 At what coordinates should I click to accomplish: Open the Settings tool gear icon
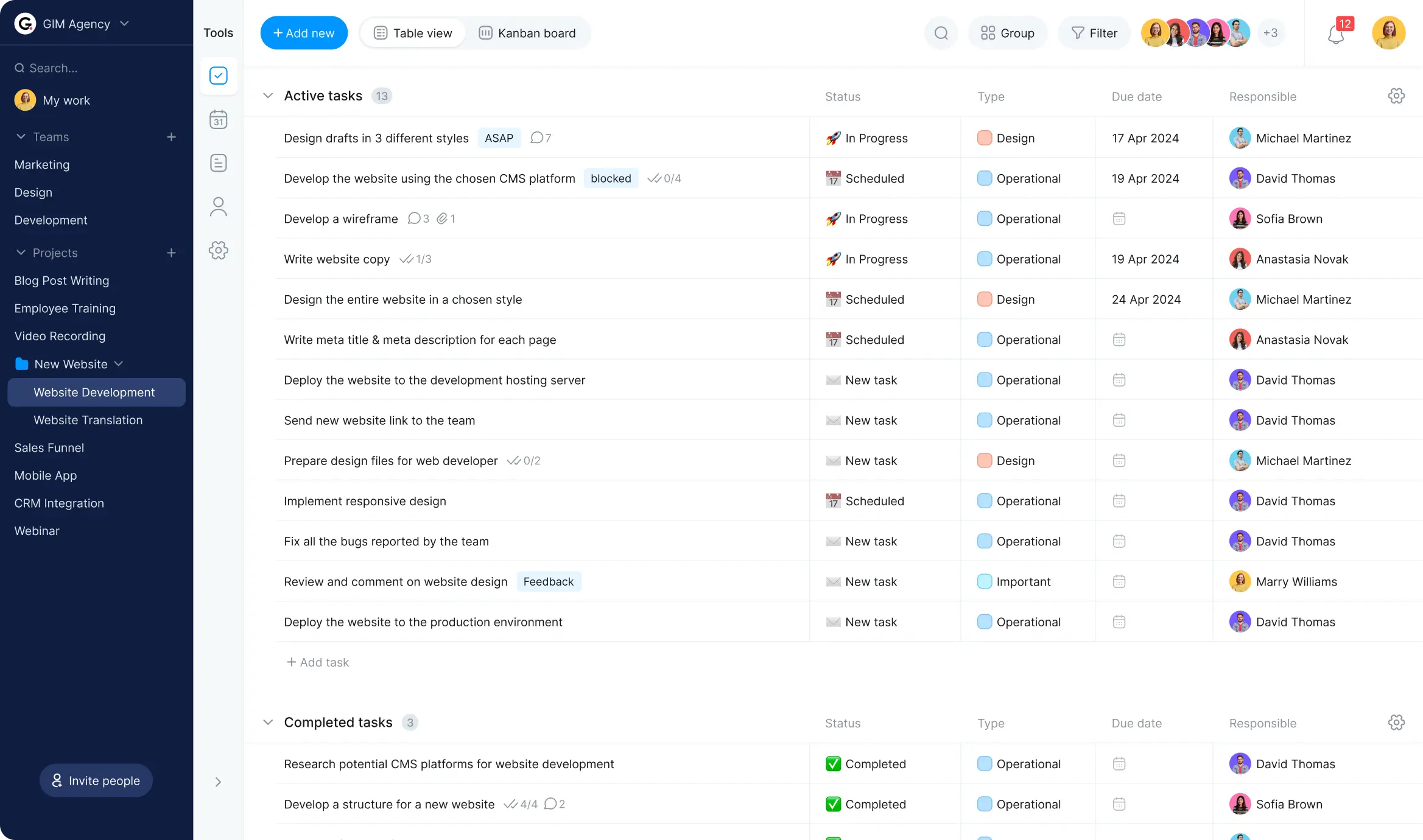(x=218, y=250)
